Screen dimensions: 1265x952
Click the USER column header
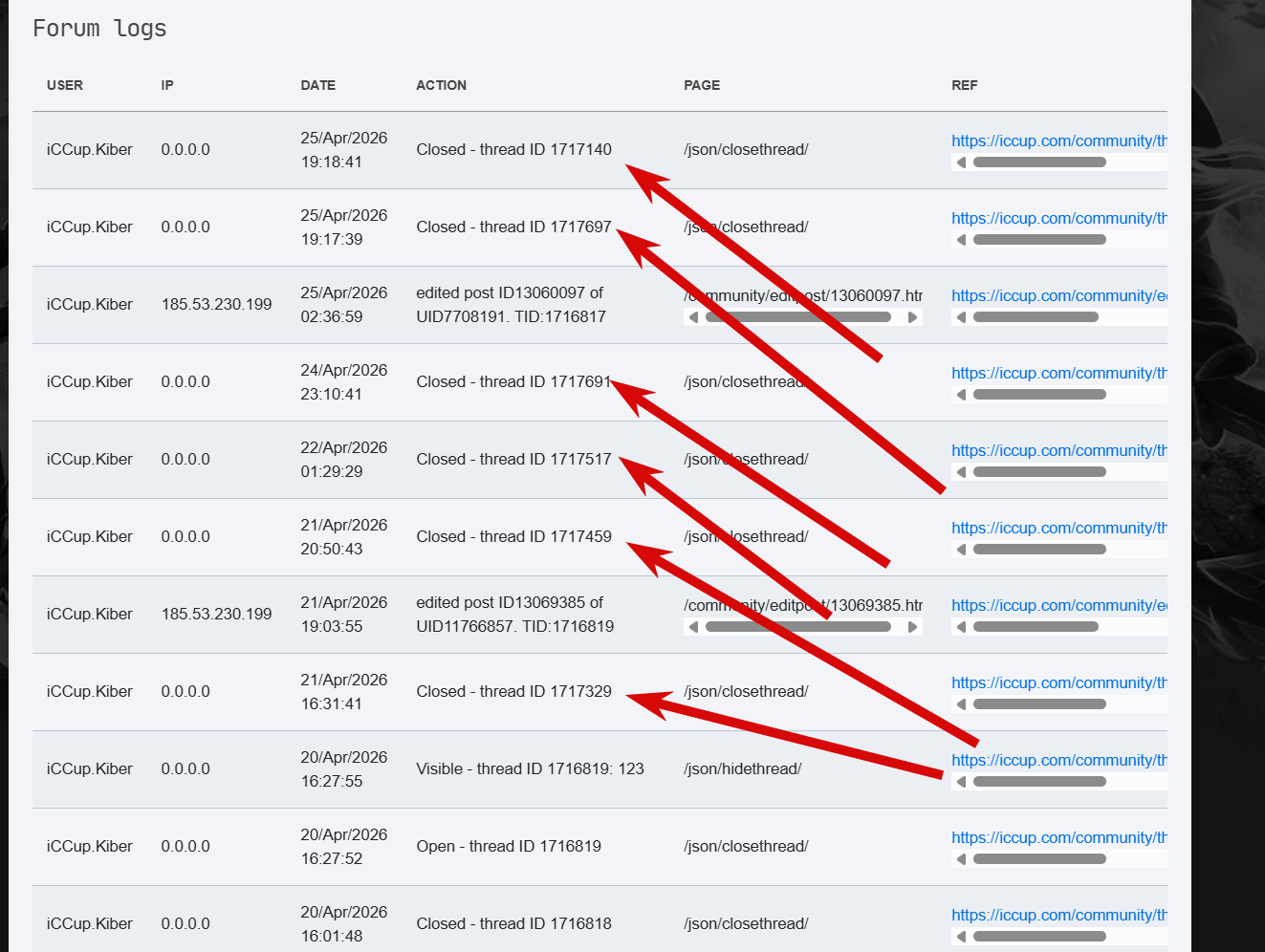point(65,85)
